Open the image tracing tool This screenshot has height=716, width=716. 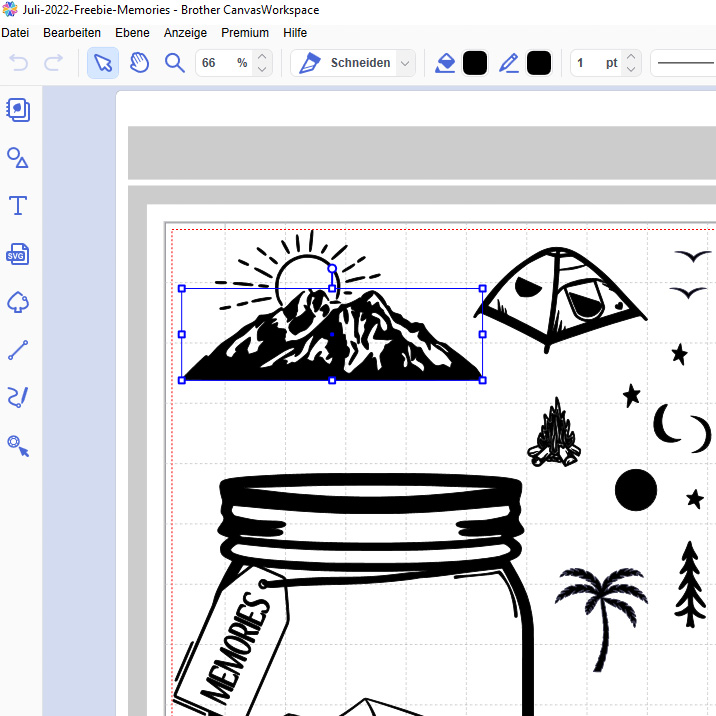tap(18, 445)
